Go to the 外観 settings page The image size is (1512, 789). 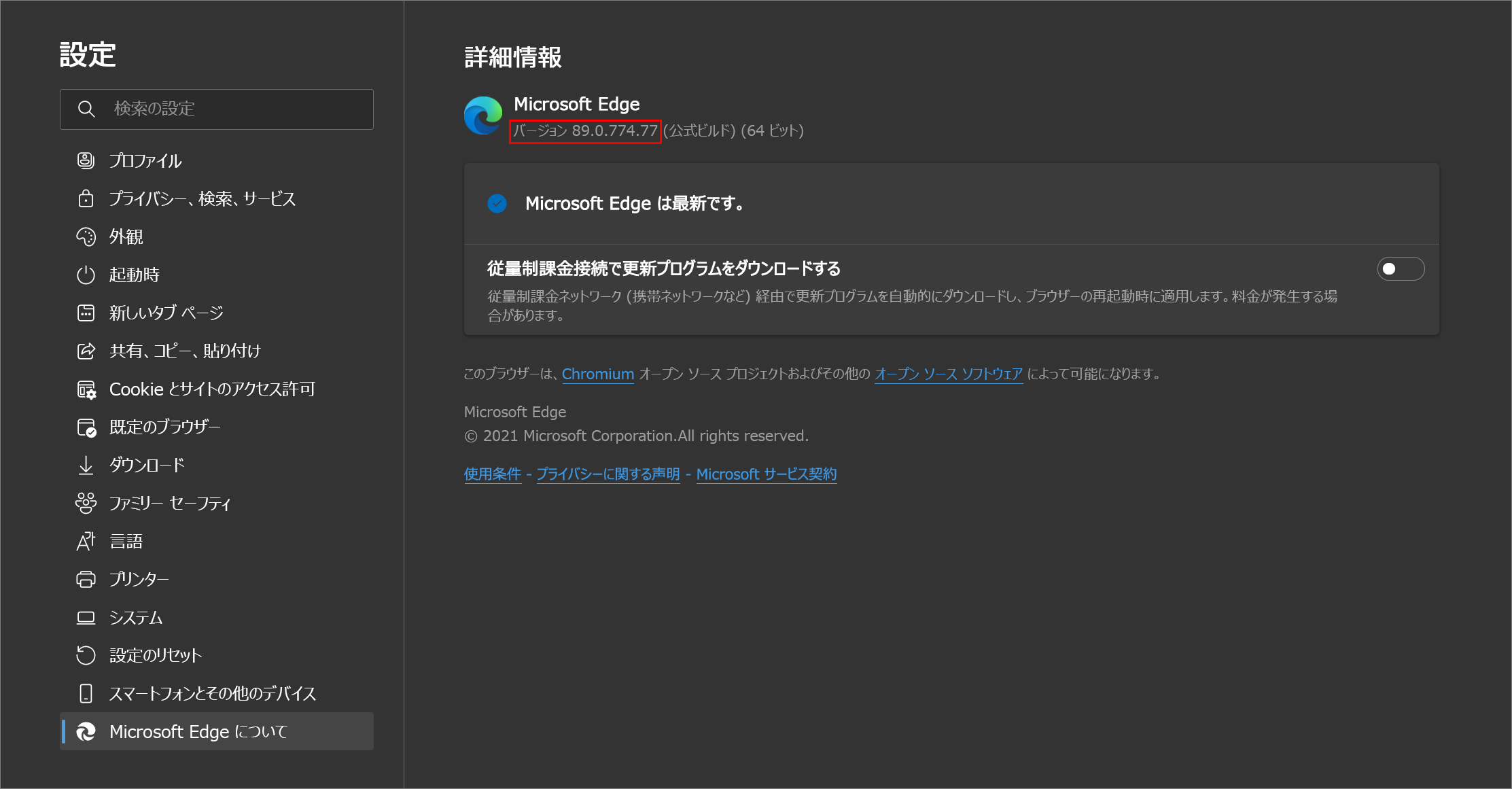pos(217,236)
